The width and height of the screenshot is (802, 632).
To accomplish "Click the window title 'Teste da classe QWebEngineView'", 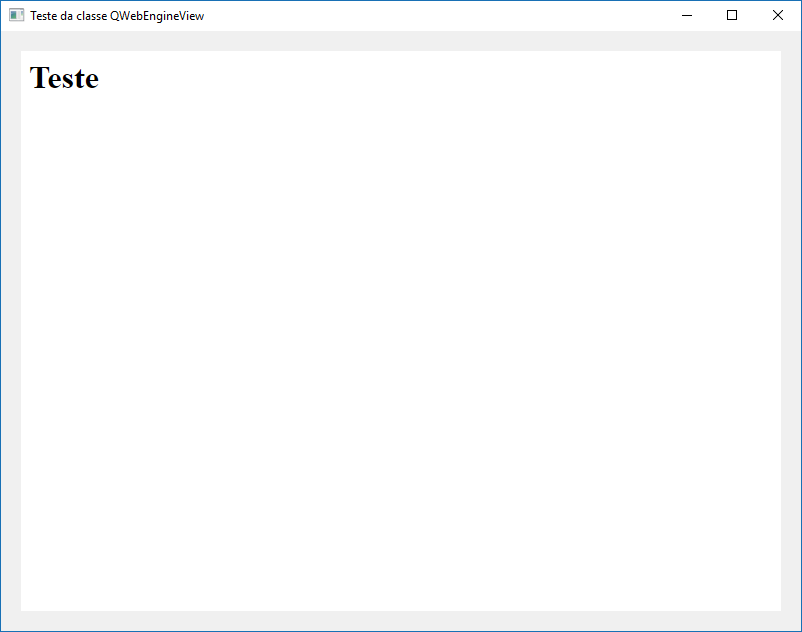I will click(116, 15).
